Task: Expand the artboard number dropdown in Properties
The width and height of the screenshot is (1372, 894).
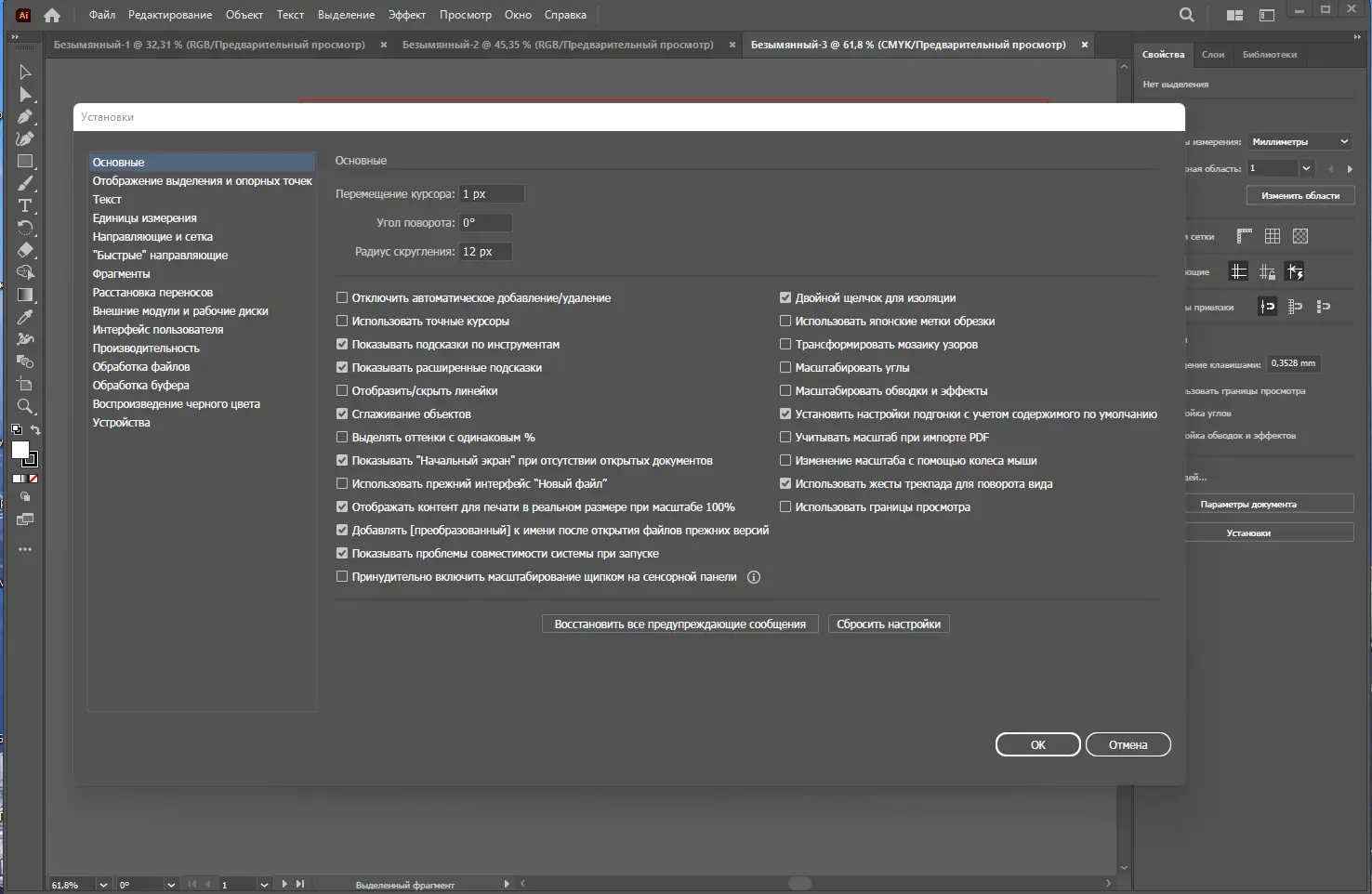Action: (x=1306, y=168)
